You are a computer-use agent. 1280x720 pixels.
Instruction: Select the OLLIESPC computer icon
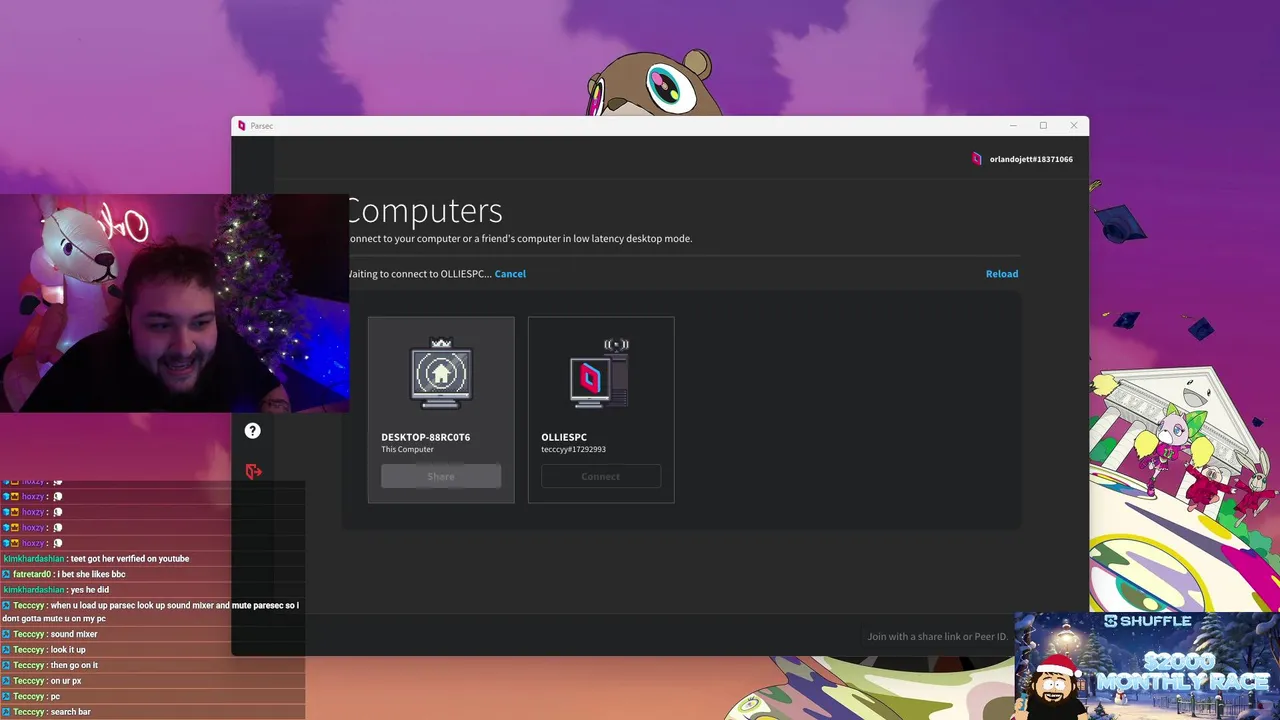click(x=601, y=374)
